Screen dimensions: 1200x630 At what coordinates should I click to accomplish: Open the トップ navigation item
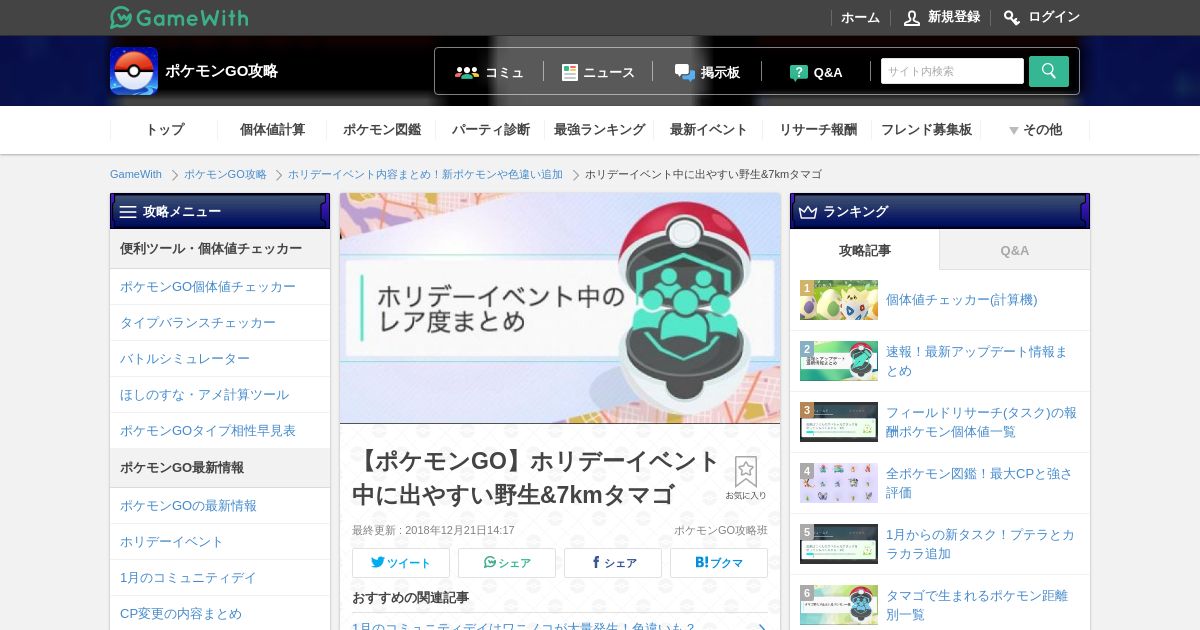[x=165, y=130]
